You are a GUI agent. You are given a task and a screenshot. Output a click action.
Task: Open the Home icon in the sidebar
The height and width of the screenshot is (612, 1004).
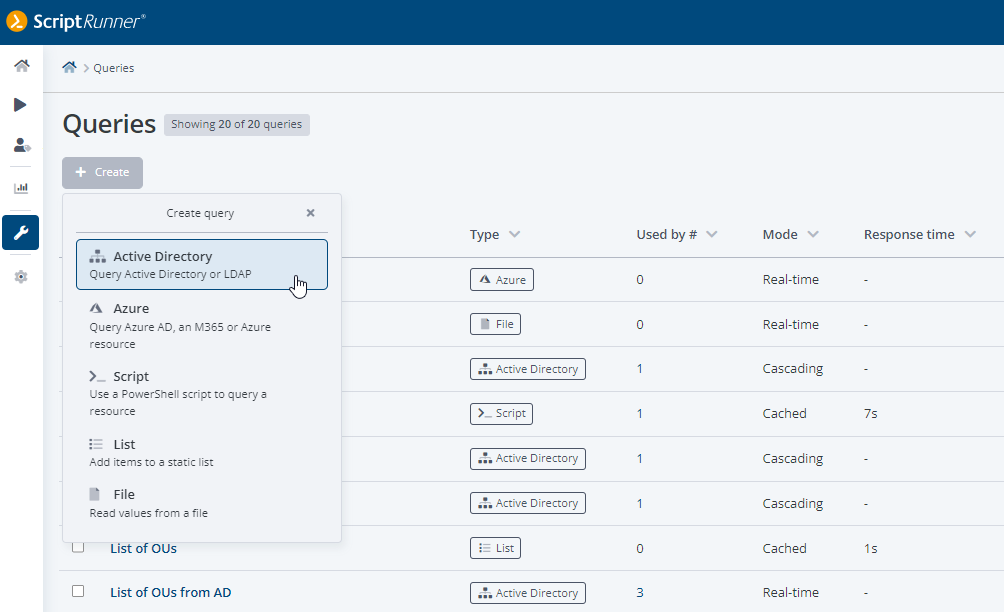pos(21,66)
